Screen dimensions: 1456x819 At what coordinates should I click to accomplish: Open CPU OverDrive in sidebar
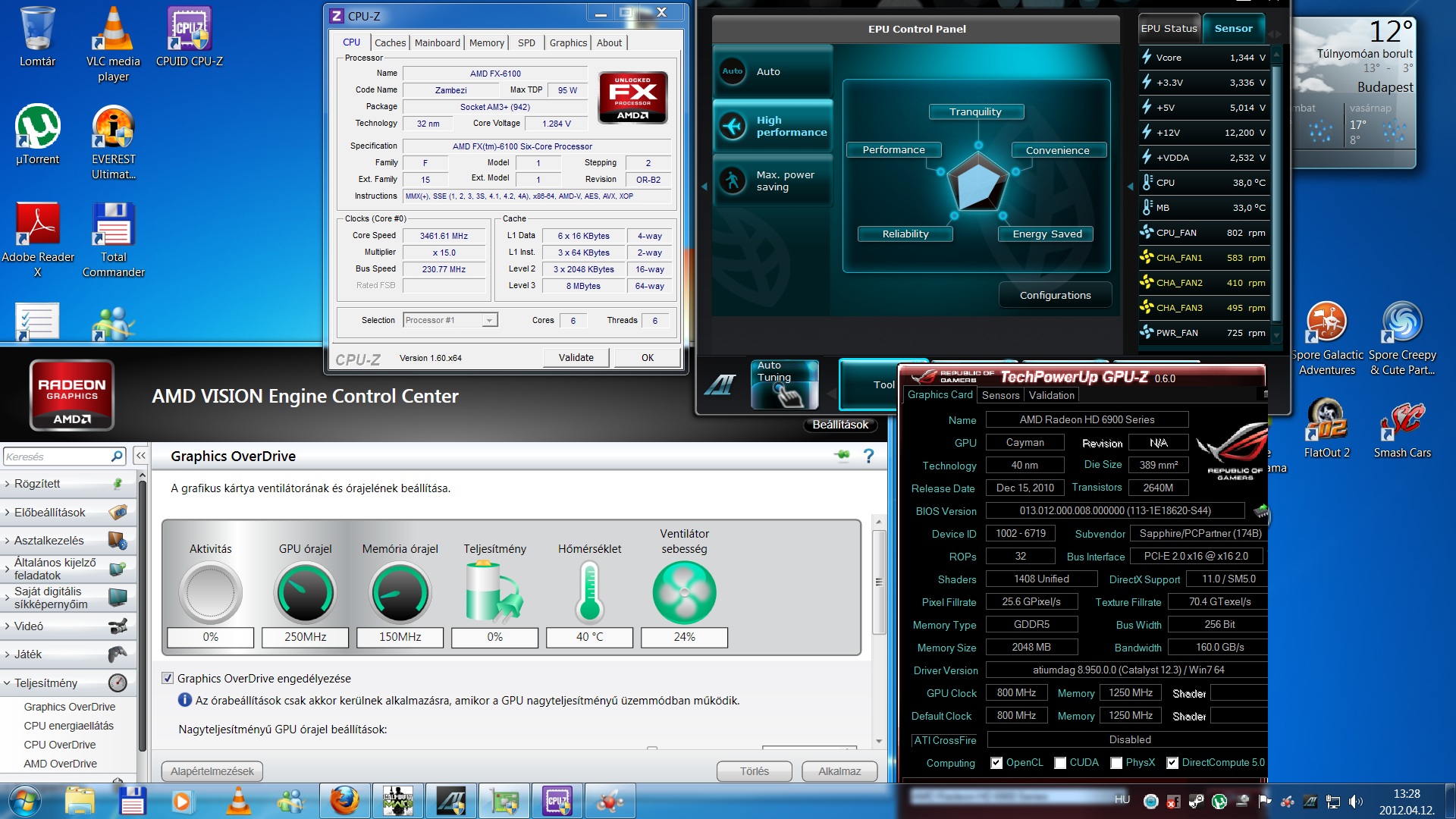(x=60, y=745)
